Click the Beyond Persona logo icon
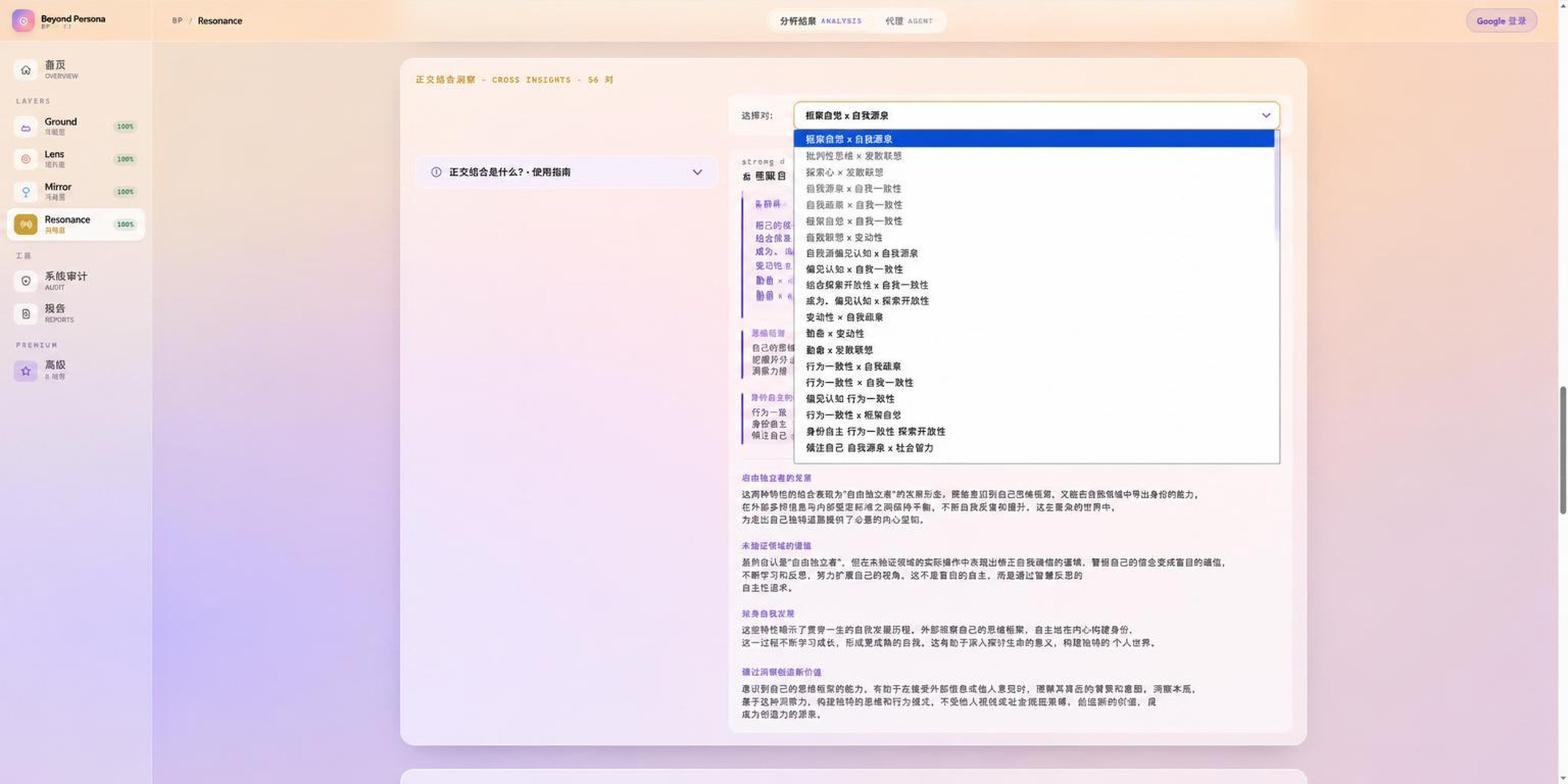The image size is (1568, 784). 23,20
